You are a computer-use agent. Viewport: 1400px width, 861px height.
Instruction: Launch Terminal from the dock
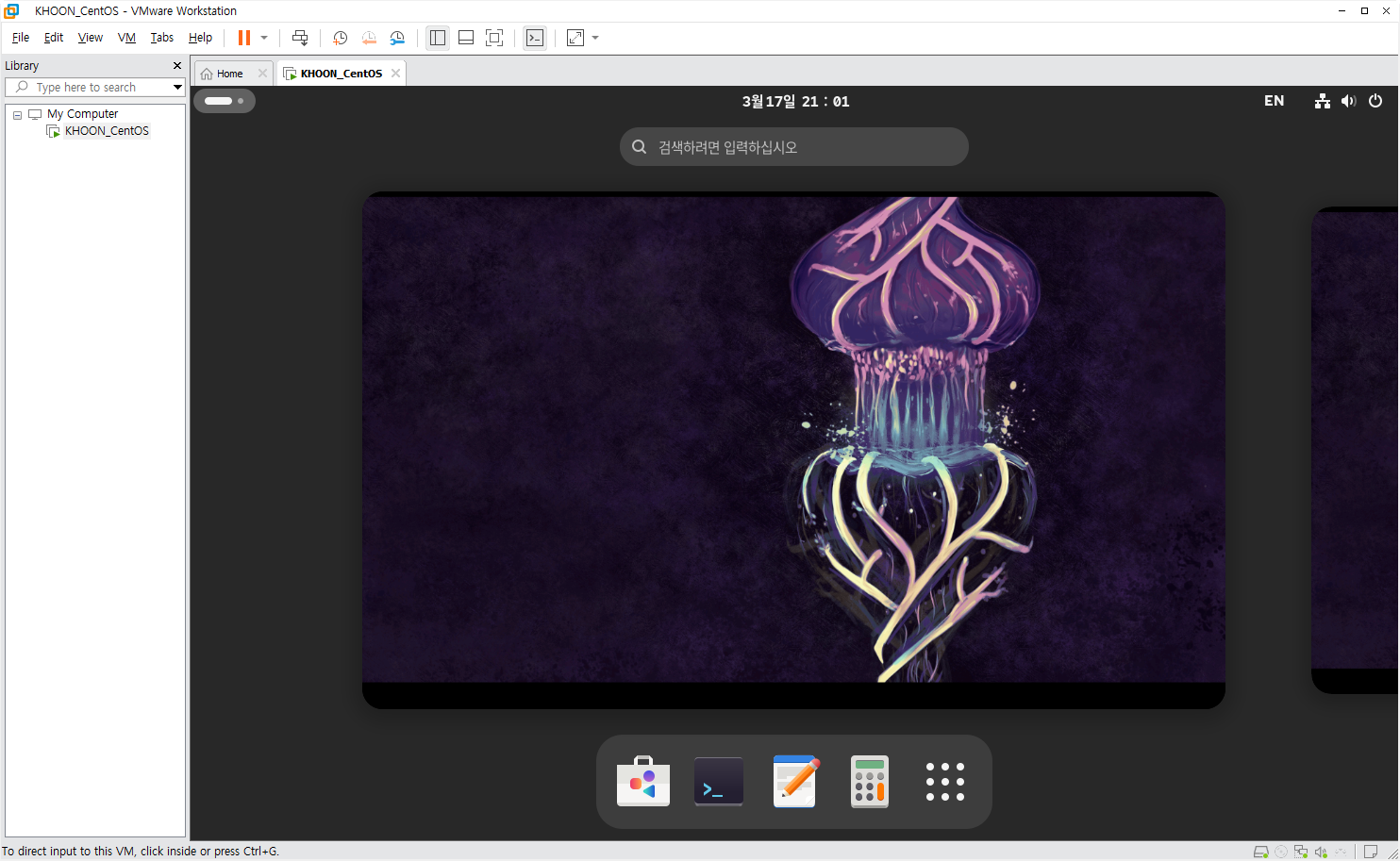click(719, 782)
